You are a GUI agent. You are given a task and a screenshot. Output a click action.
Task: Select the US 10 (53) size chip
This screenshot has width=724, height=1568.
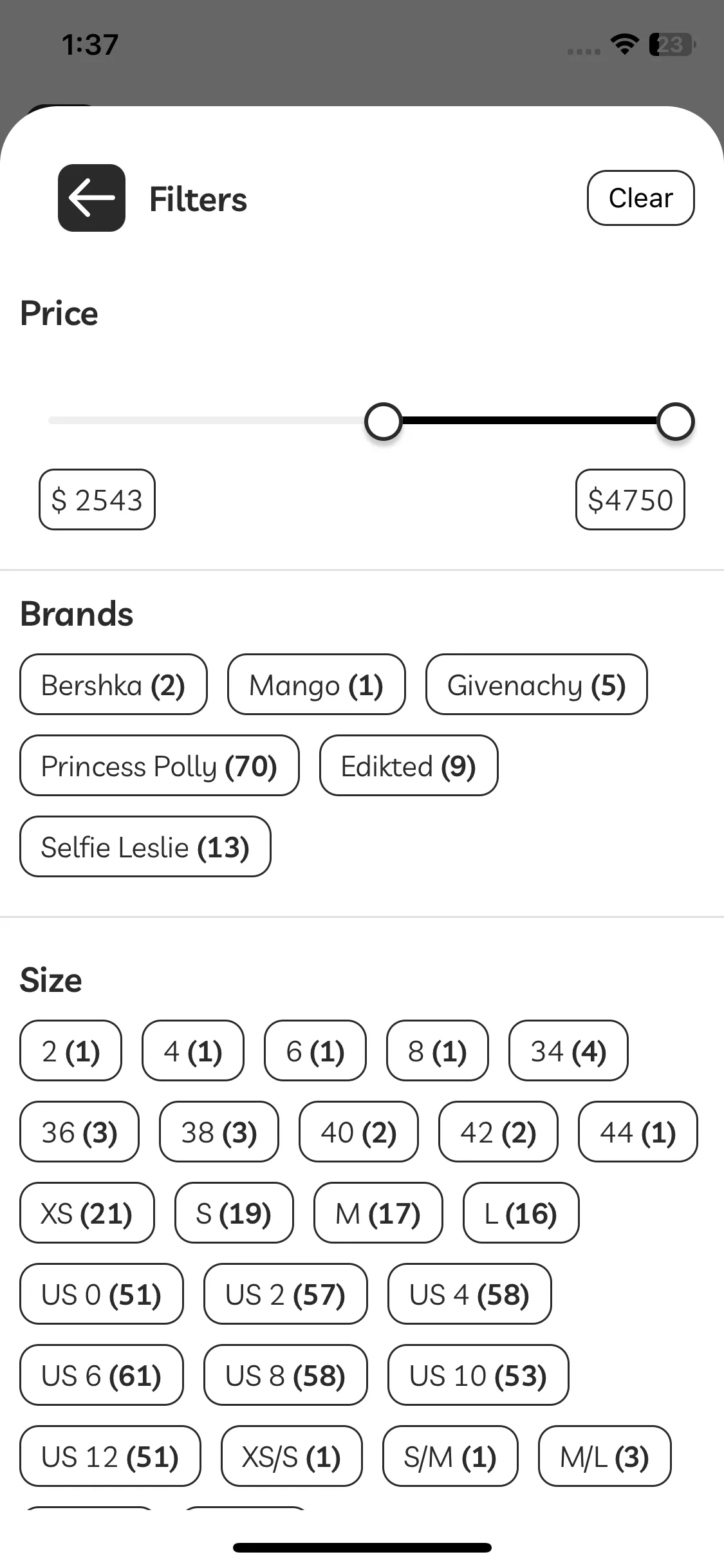pyautogui.click(x=478, y=1375)
